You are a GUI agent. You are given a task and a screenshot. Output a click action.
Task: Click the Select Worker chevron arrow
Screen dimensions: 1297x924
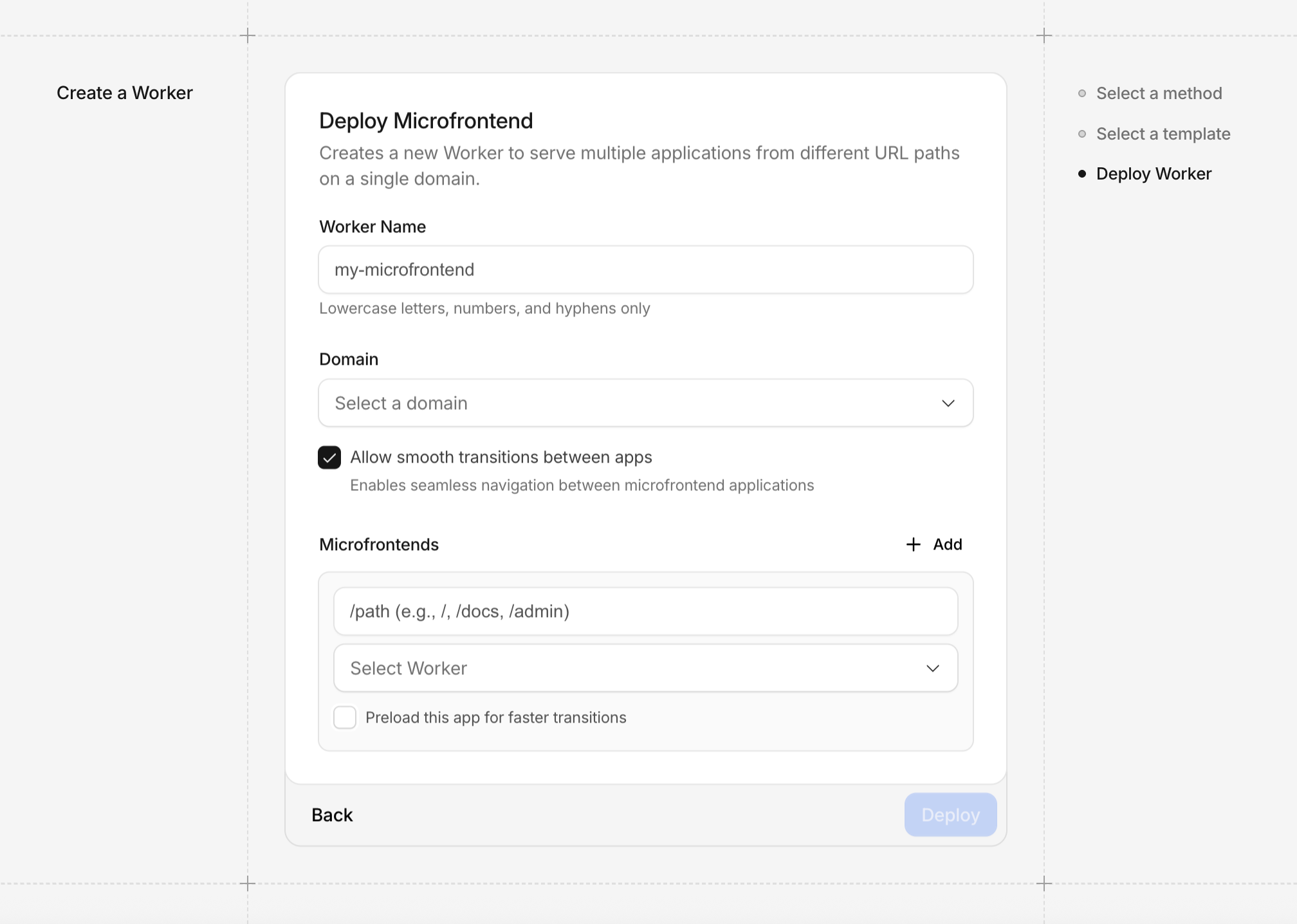click(932, 669)
